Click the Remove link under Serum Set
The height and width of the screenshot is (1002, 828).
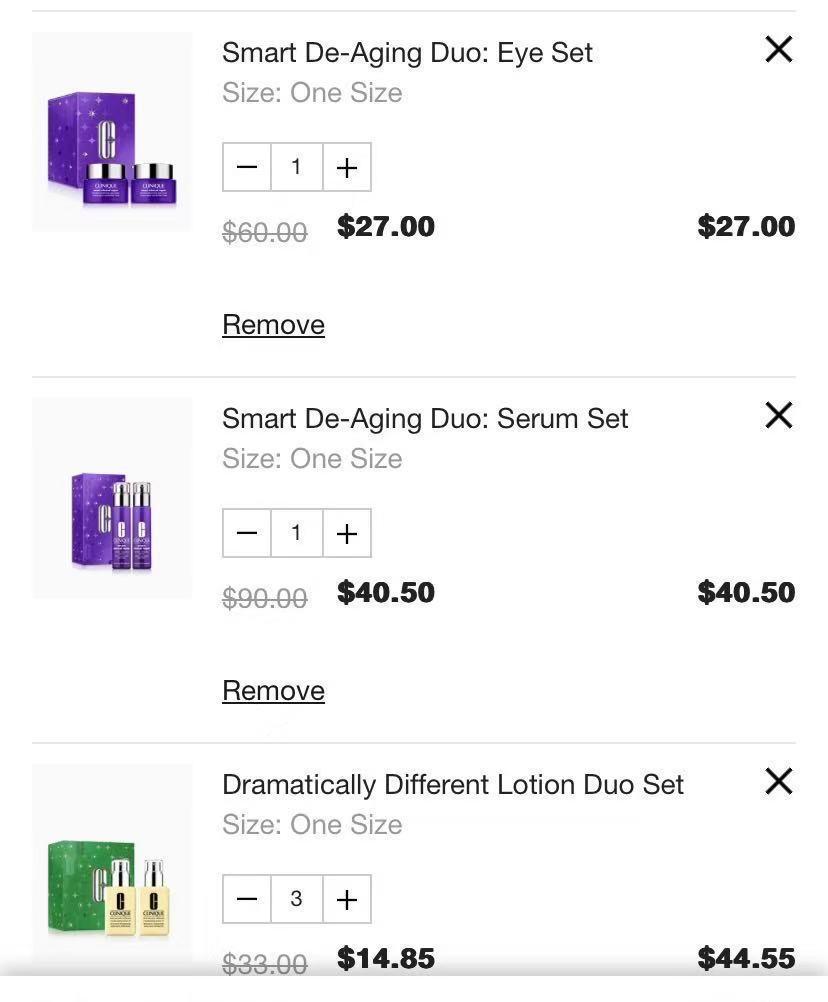273,691
